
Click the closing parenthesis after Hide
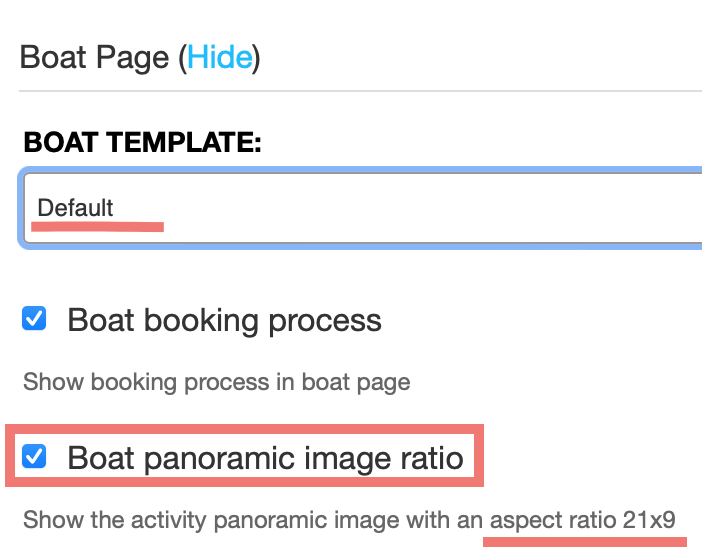tap(257, 58)
